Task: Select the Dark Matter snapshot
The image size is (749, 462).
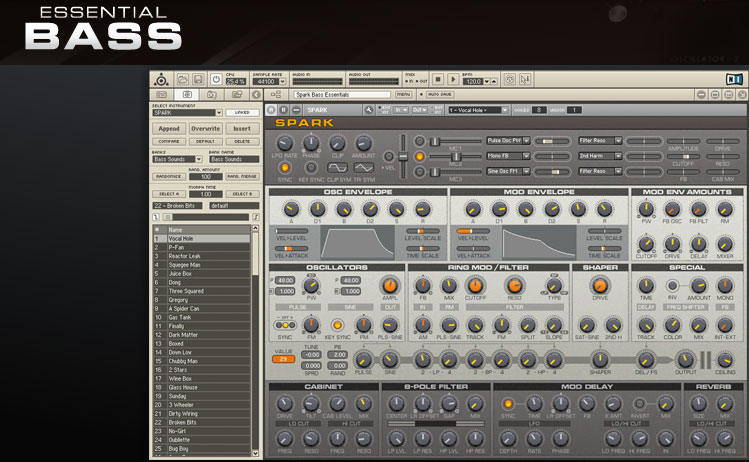Action: (x=202, y=335)
